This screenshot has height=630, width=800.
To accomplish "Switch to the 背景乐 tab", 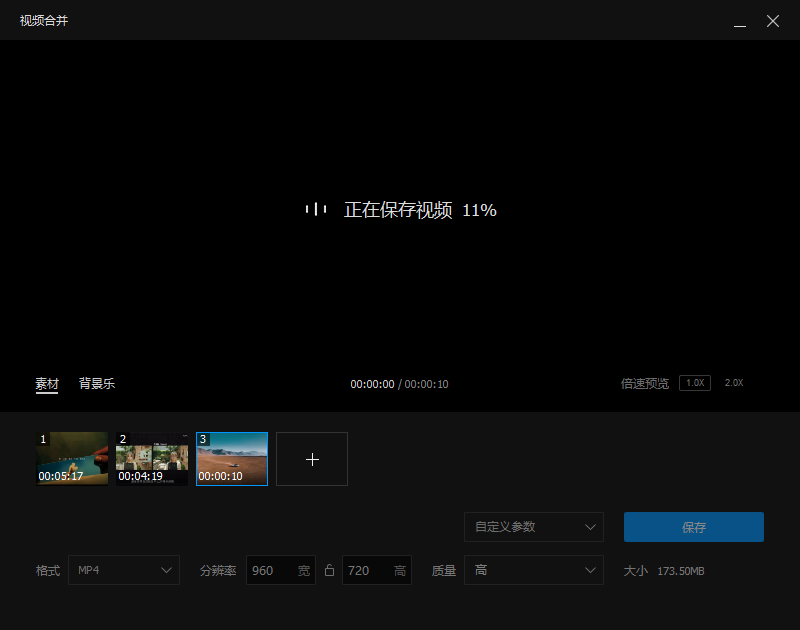I will pos(96,383).
